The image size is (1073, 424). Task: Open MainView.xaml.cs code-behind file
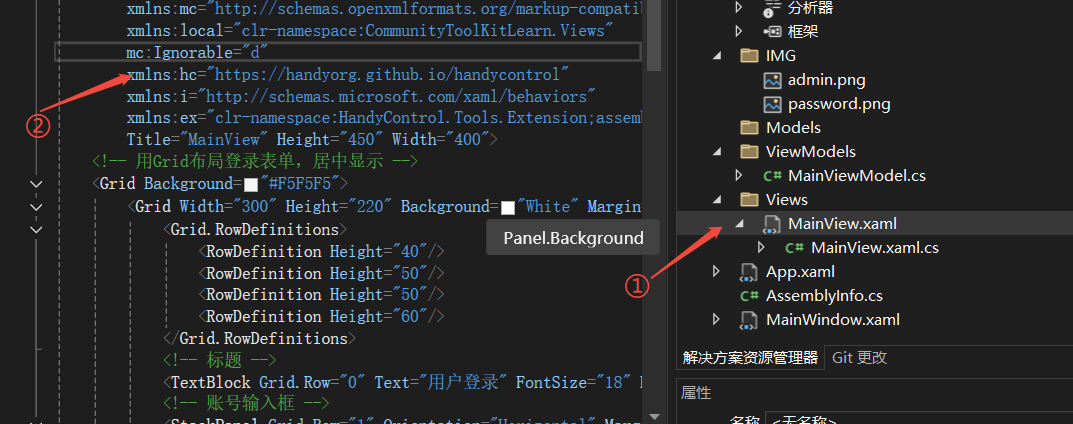pyautogui.click(x=875, y=248)
